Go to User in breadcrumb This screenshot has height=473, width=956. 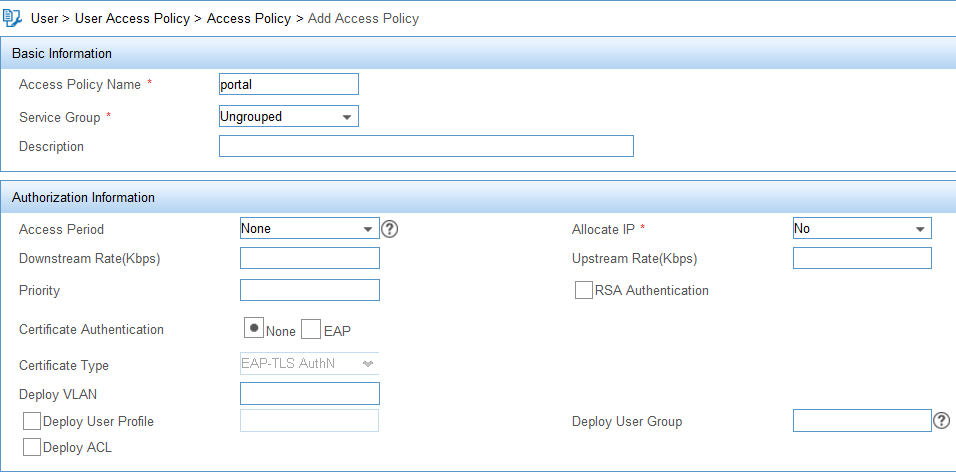tap(44, 18)
